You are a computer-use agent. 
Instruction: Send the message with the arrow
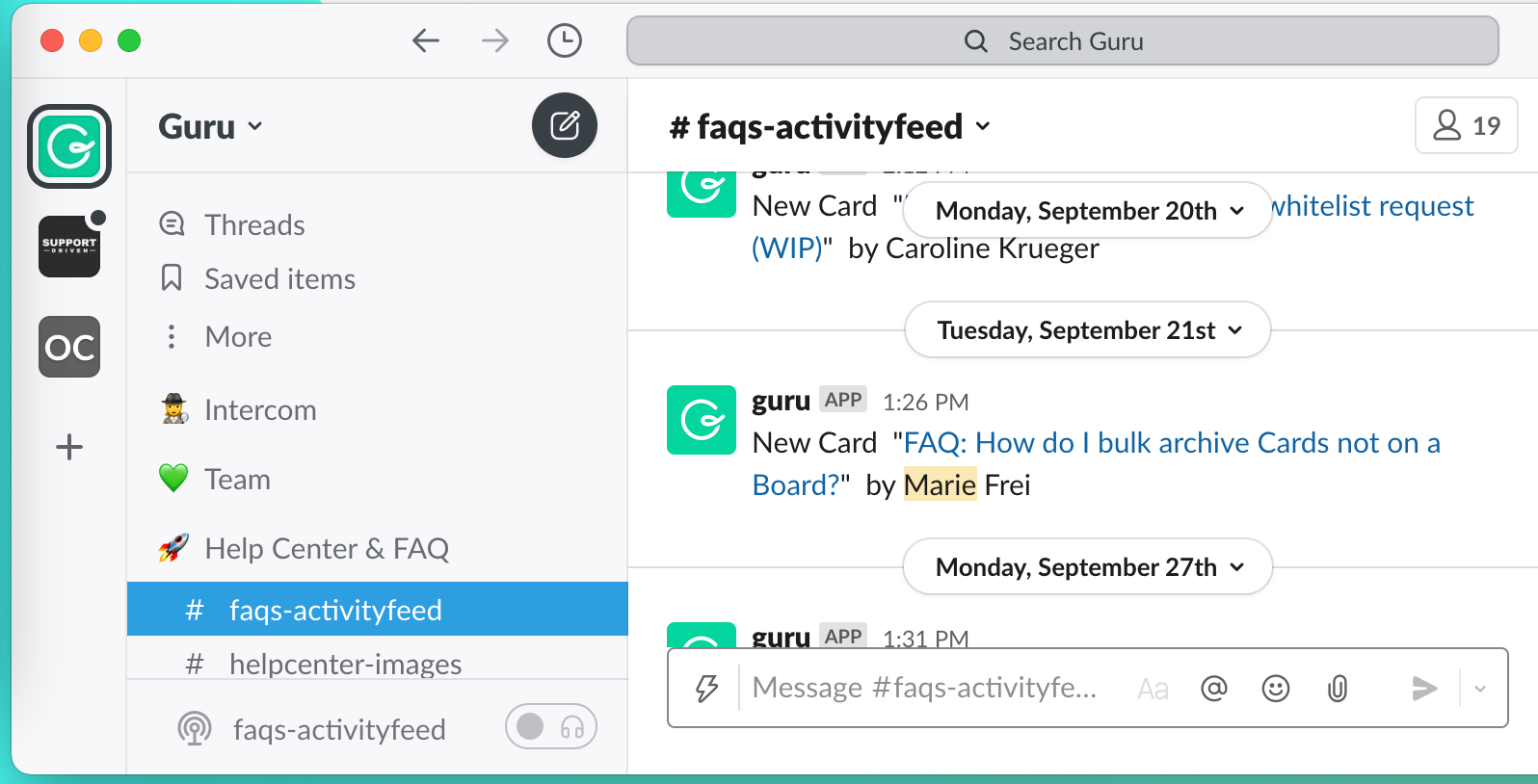pyautogui.click(x=1424, y=688)
